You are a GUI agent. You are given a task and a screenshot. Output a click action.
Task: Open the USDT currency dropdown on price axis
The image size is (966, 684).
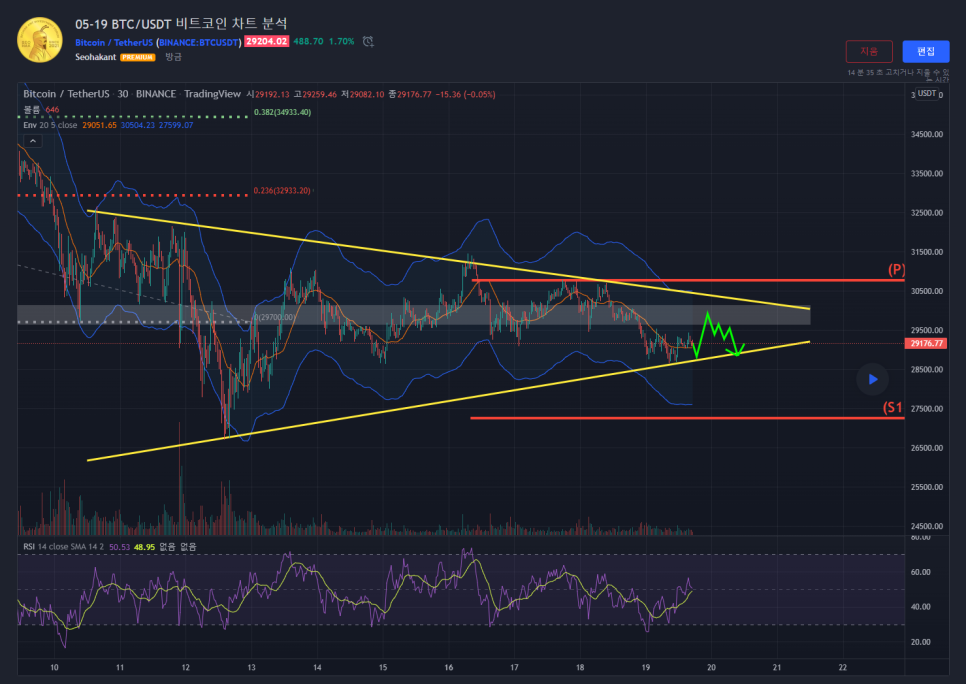(927, 94)
